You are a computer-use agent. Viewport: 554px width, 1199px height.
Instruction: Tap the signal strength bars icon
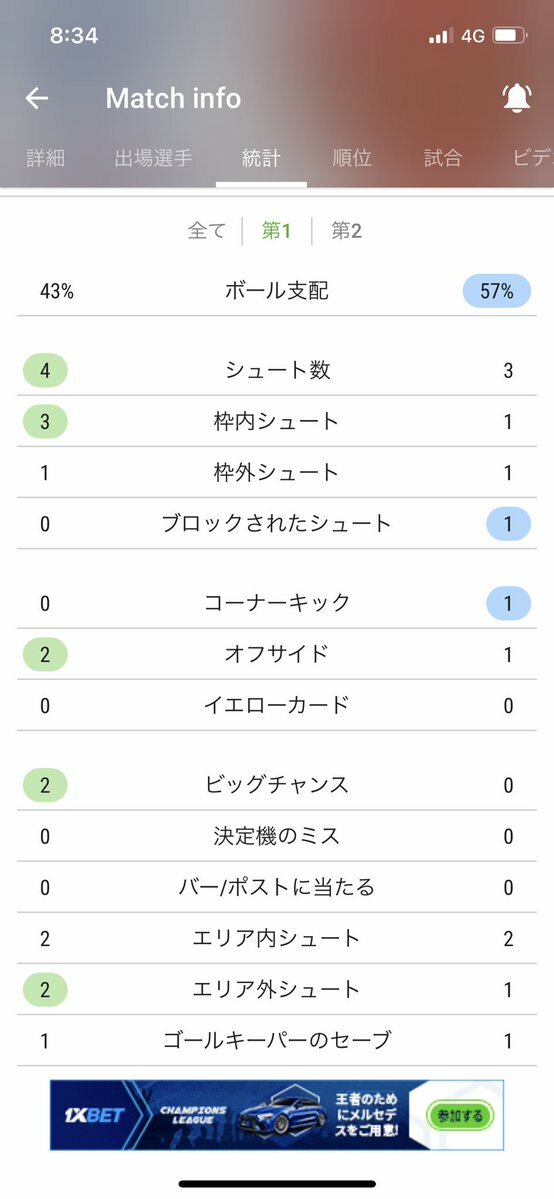441,36
